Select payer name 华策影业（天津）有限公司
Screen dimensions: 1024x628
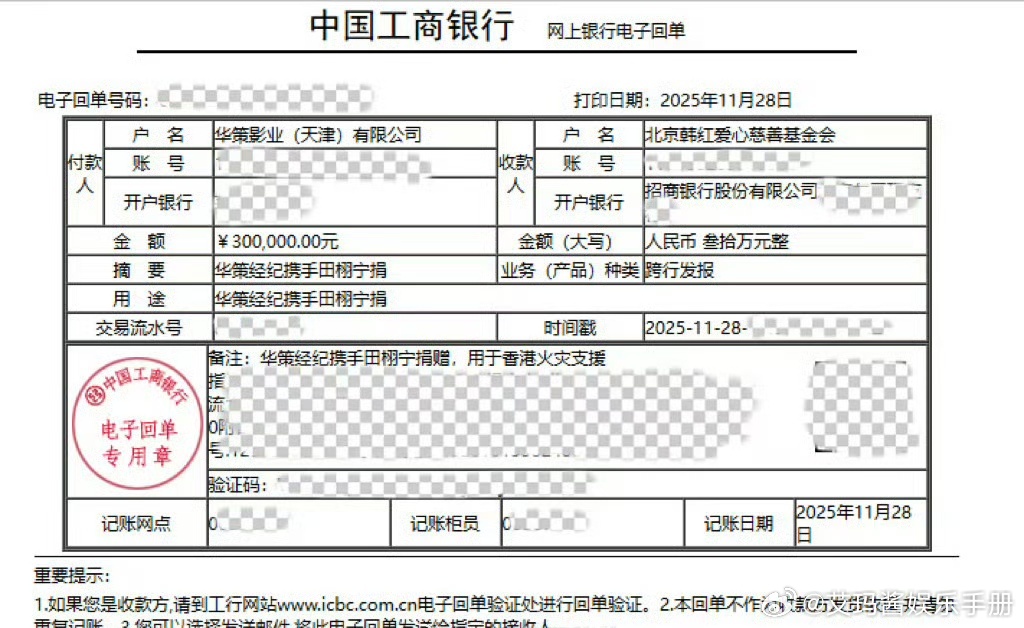click(x=318, y=135)
